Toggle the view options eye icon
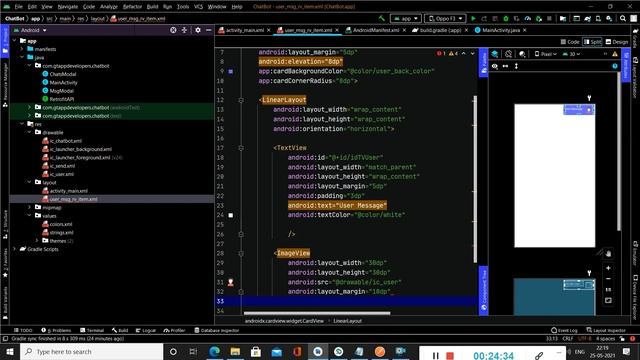Screen dimensions: 640x360 tap(495, 66)
